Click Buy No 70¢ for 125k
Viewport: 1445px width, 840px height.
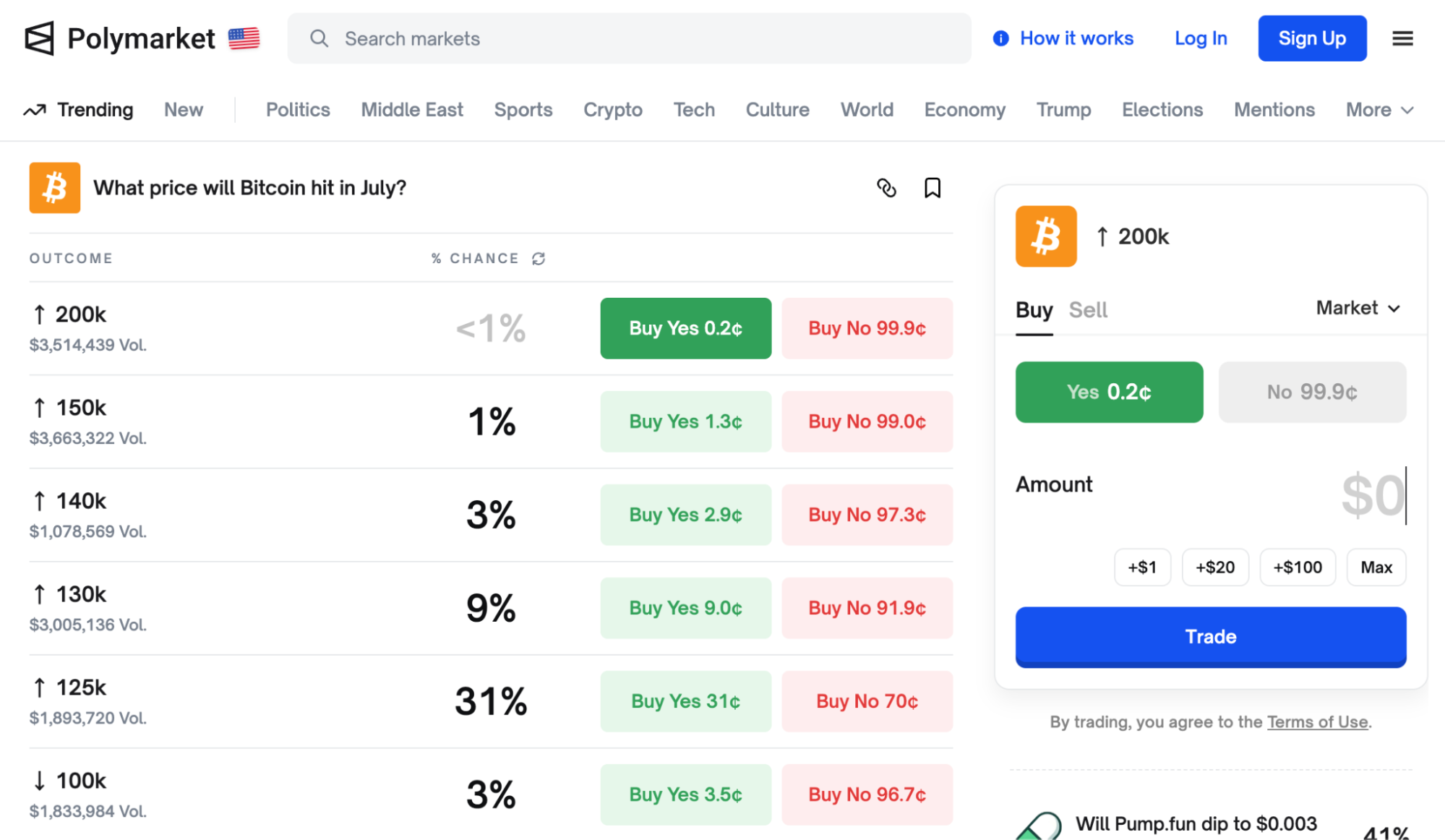(867, 701)
